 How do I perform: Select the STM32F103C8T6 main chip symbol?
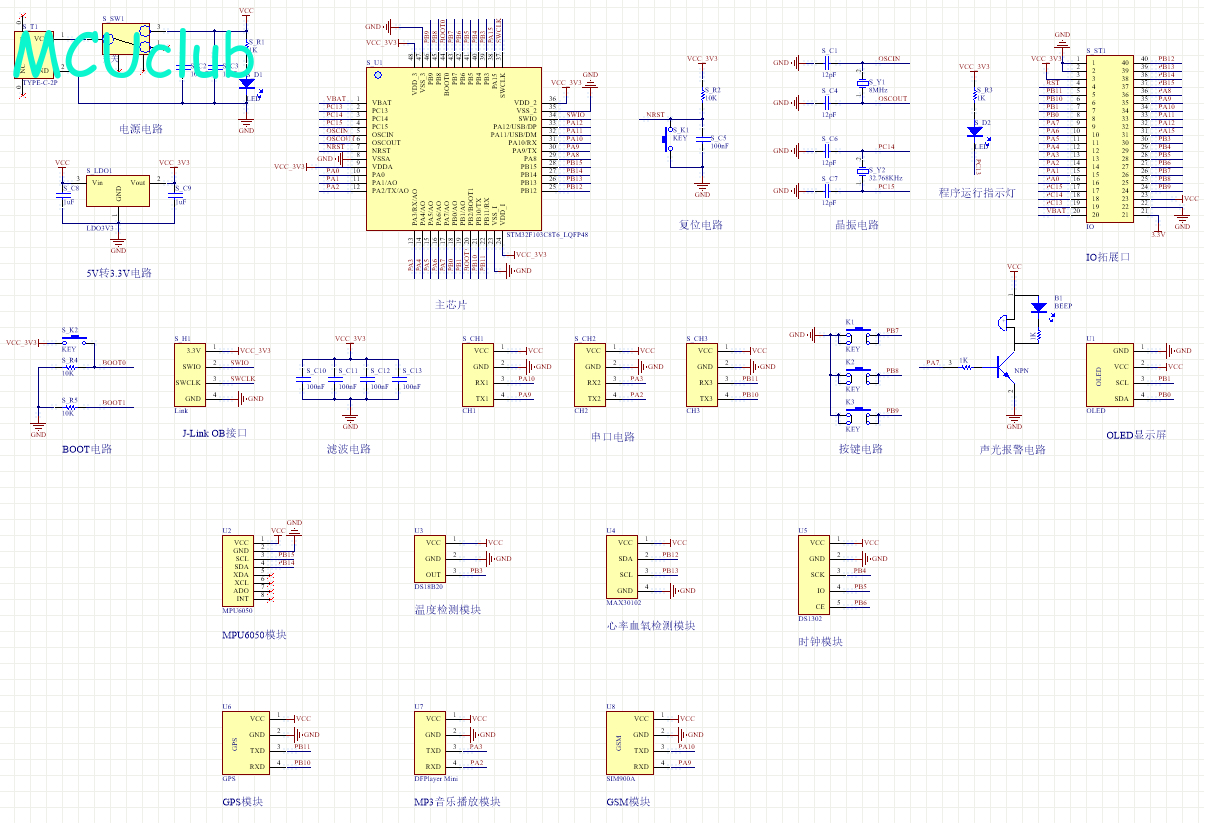tap(453, 150)
